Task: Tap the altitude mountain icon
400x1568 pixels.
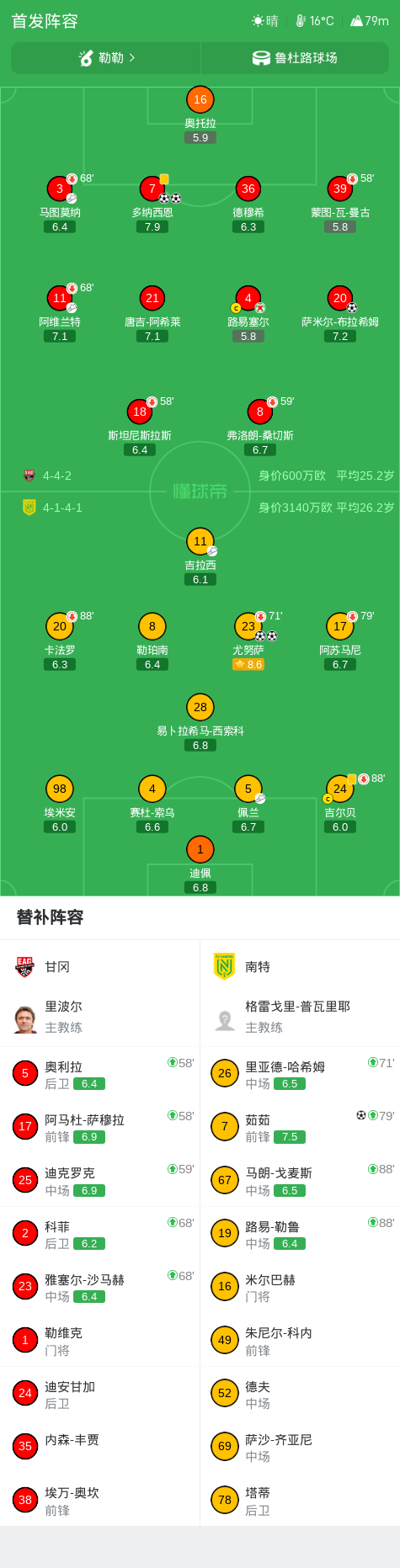Action: [x=356, y=21]
